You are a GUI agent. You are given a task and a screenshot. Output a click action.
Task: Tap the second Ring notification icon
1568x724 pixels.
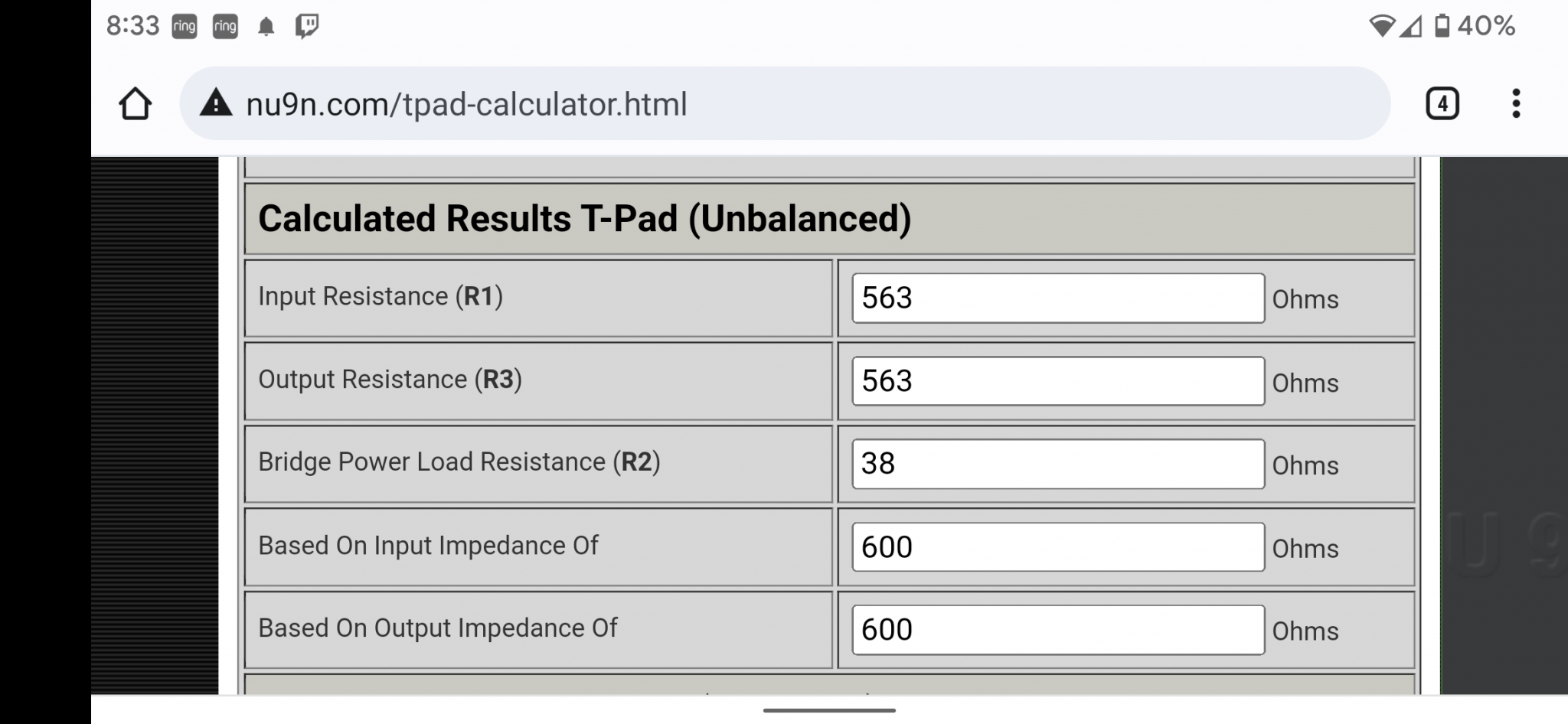[225, 27]
